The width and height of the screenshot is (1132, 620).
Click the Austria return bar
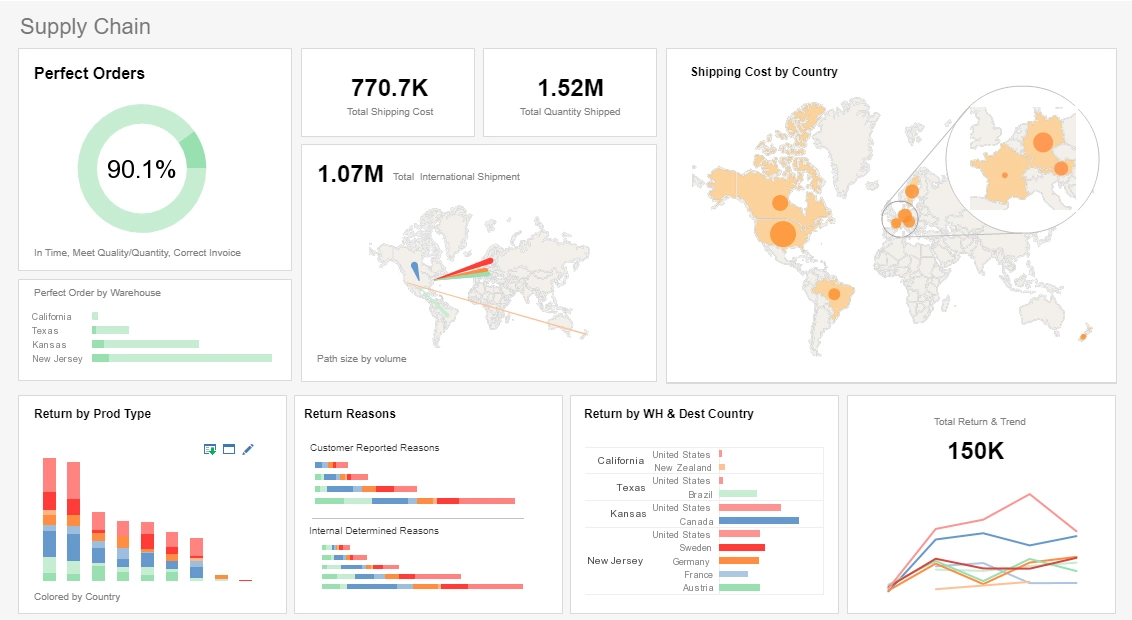(x=739, y=588)
